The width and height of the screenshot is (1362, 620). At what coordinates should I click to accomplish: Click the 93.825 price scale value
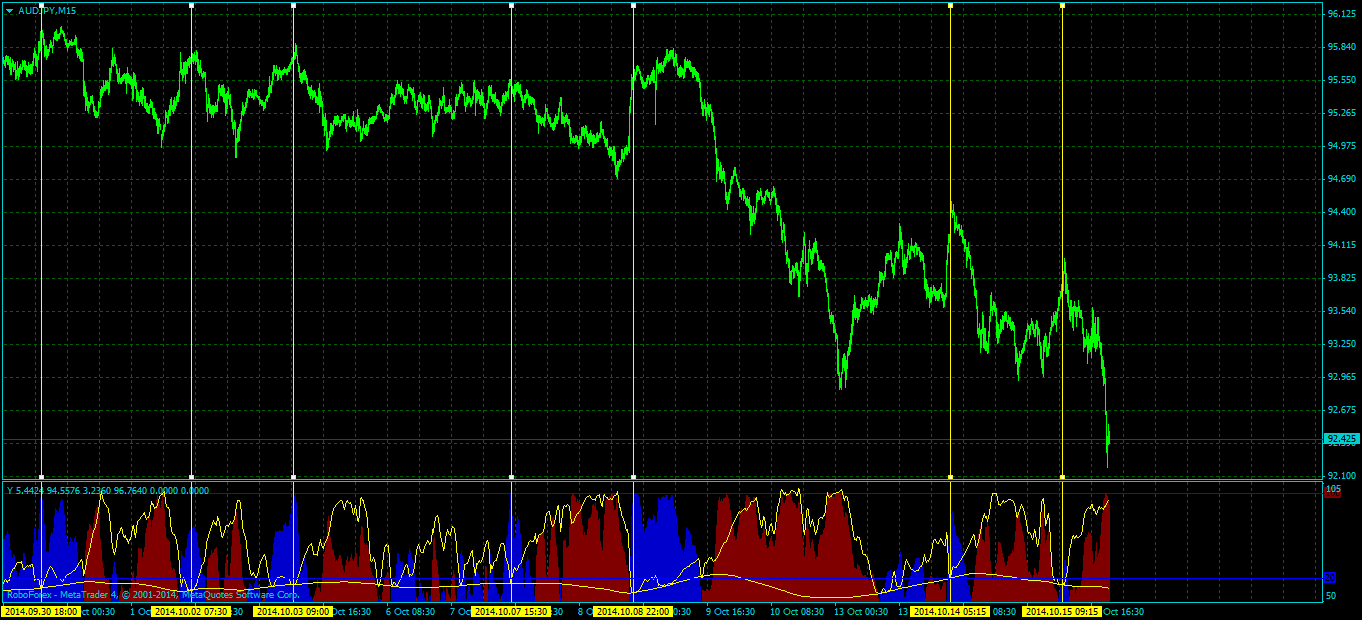coord(1341,278)
